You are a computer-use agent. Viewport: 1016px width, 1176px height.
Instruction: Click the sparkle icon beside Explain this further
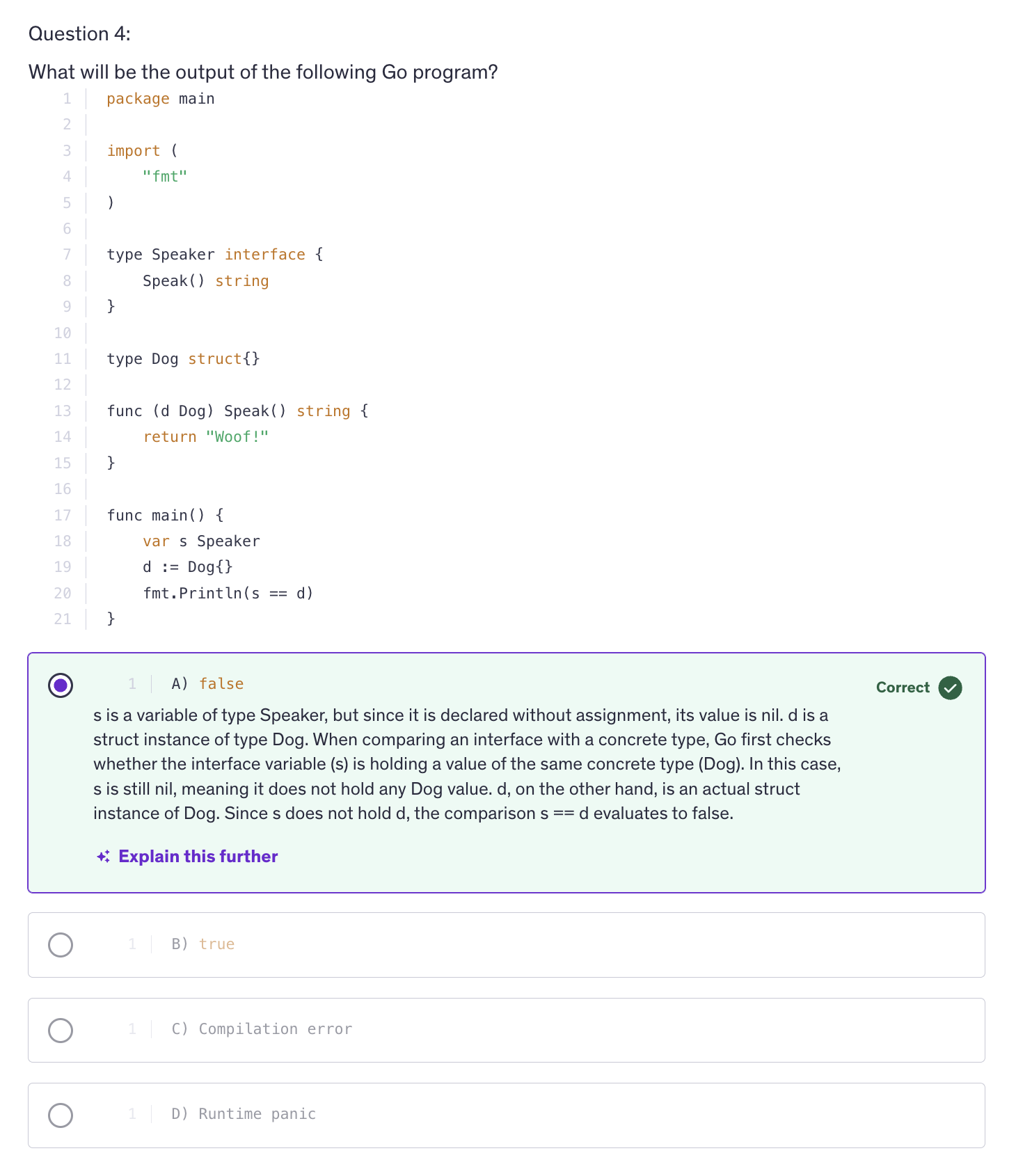(x=103, y=857)
